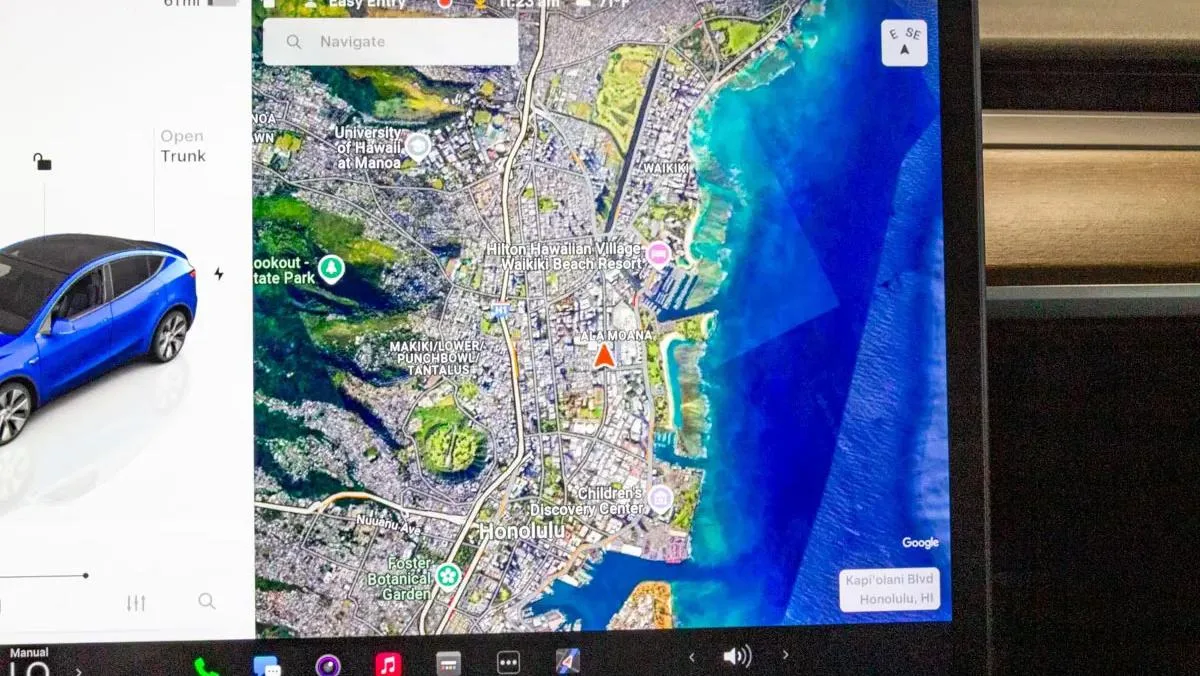Screen dimensions: 1200x676
Task: Open the Messages chat app icon
Action: 267,666
